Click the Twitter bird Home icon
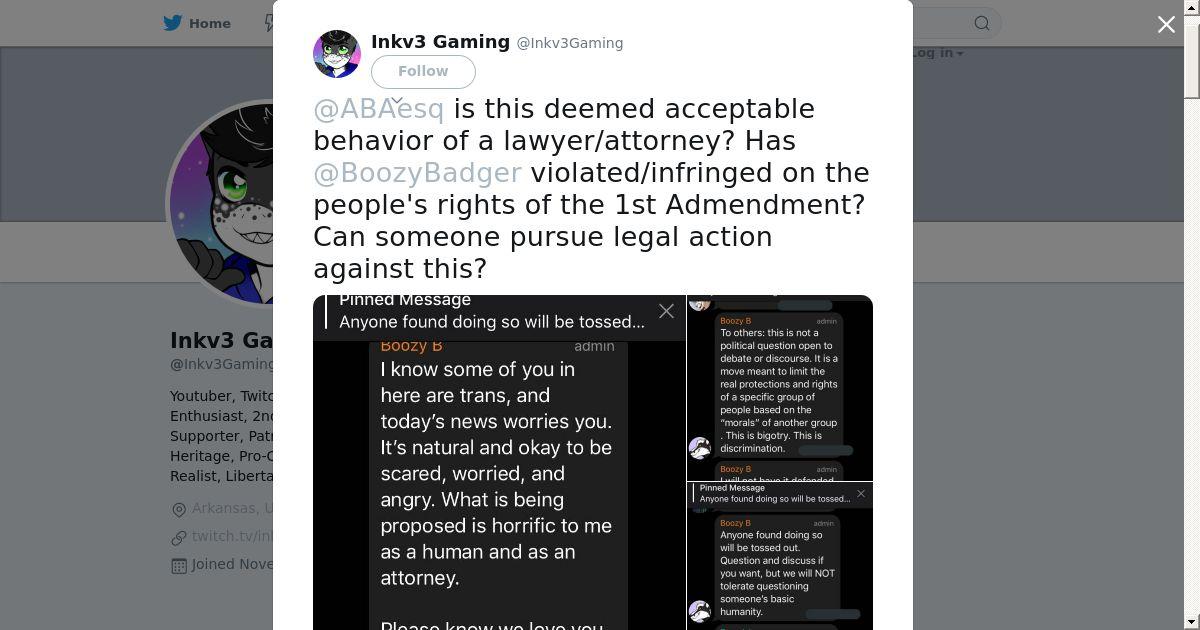This screenshot has height=630, width=1200. coord(173,23)
